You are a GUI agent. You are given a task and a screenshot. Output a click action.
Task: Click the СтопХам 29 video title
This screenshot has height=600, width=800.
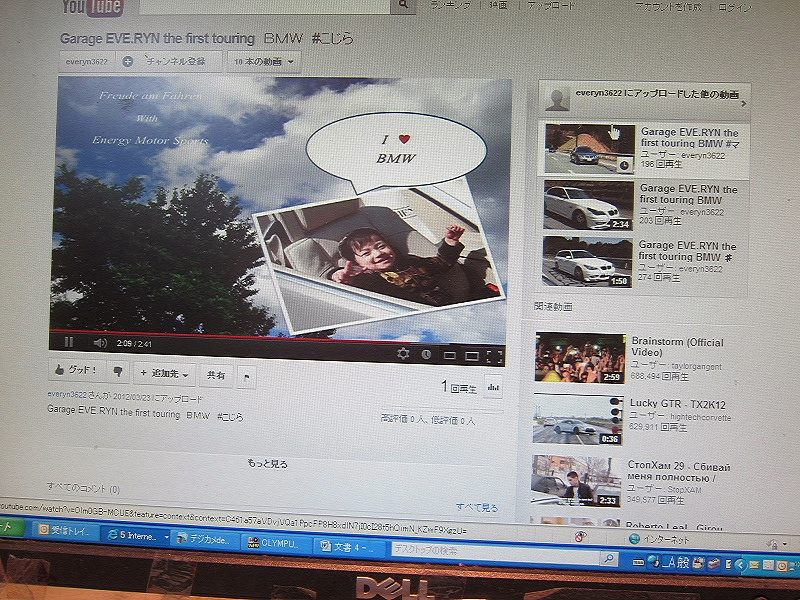point(679,472)
